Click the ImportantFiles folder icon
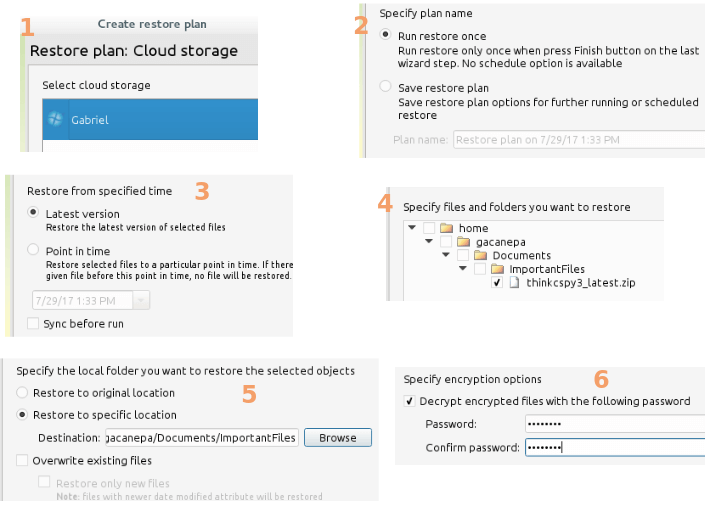The image size is (717, 511). (x=497, y=269)
